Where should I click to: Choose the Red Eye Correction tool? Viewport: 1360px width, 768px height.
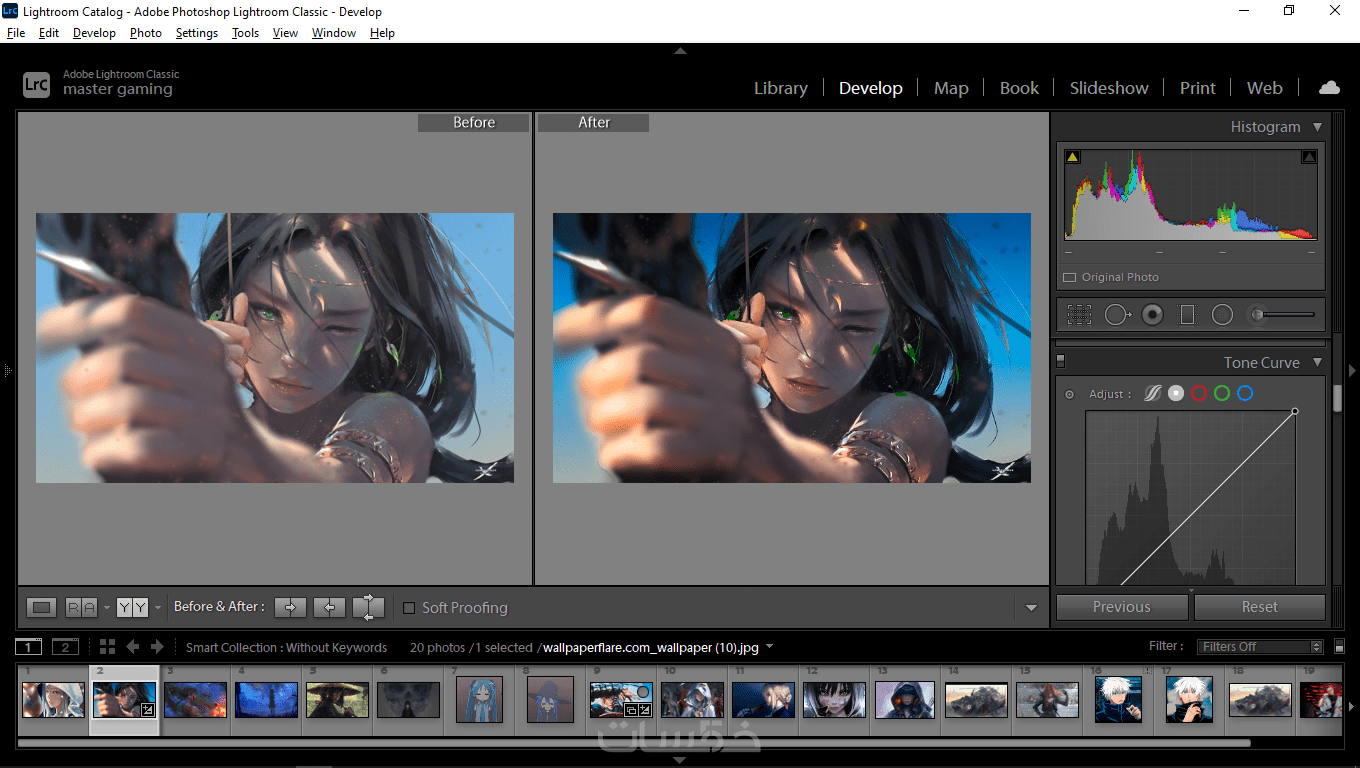pos(1153,315)
